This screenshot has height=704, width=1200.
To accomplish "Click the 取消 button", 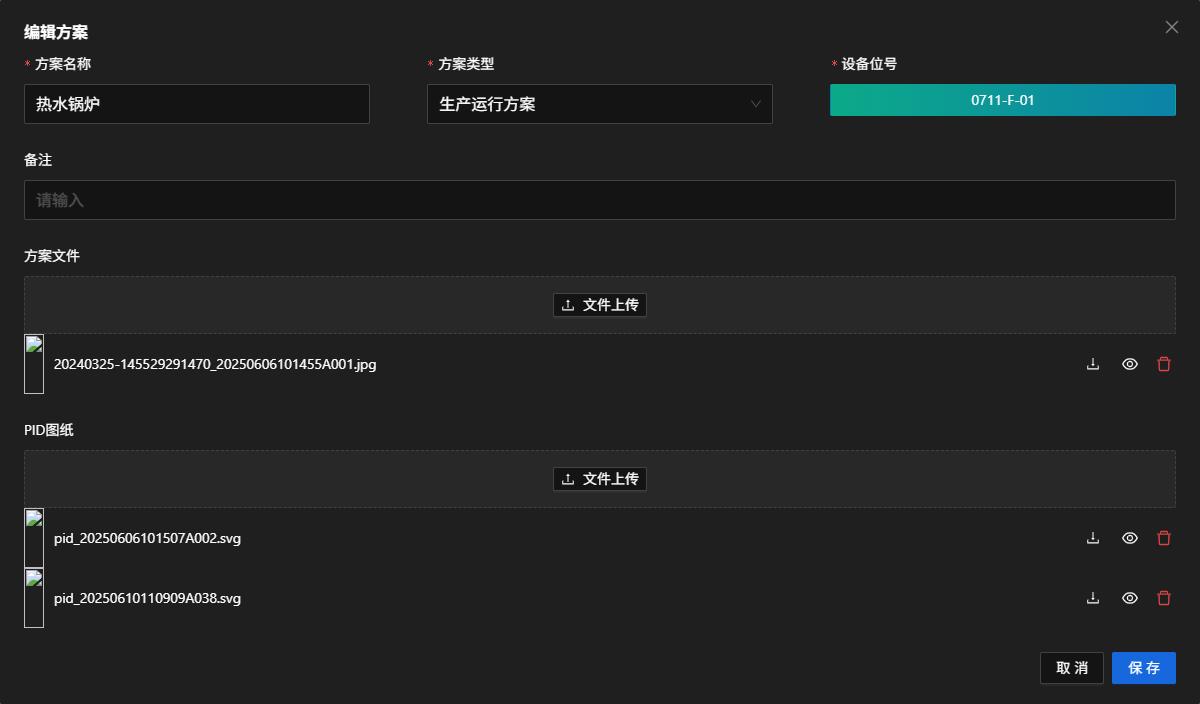I will click(1072, 668).
